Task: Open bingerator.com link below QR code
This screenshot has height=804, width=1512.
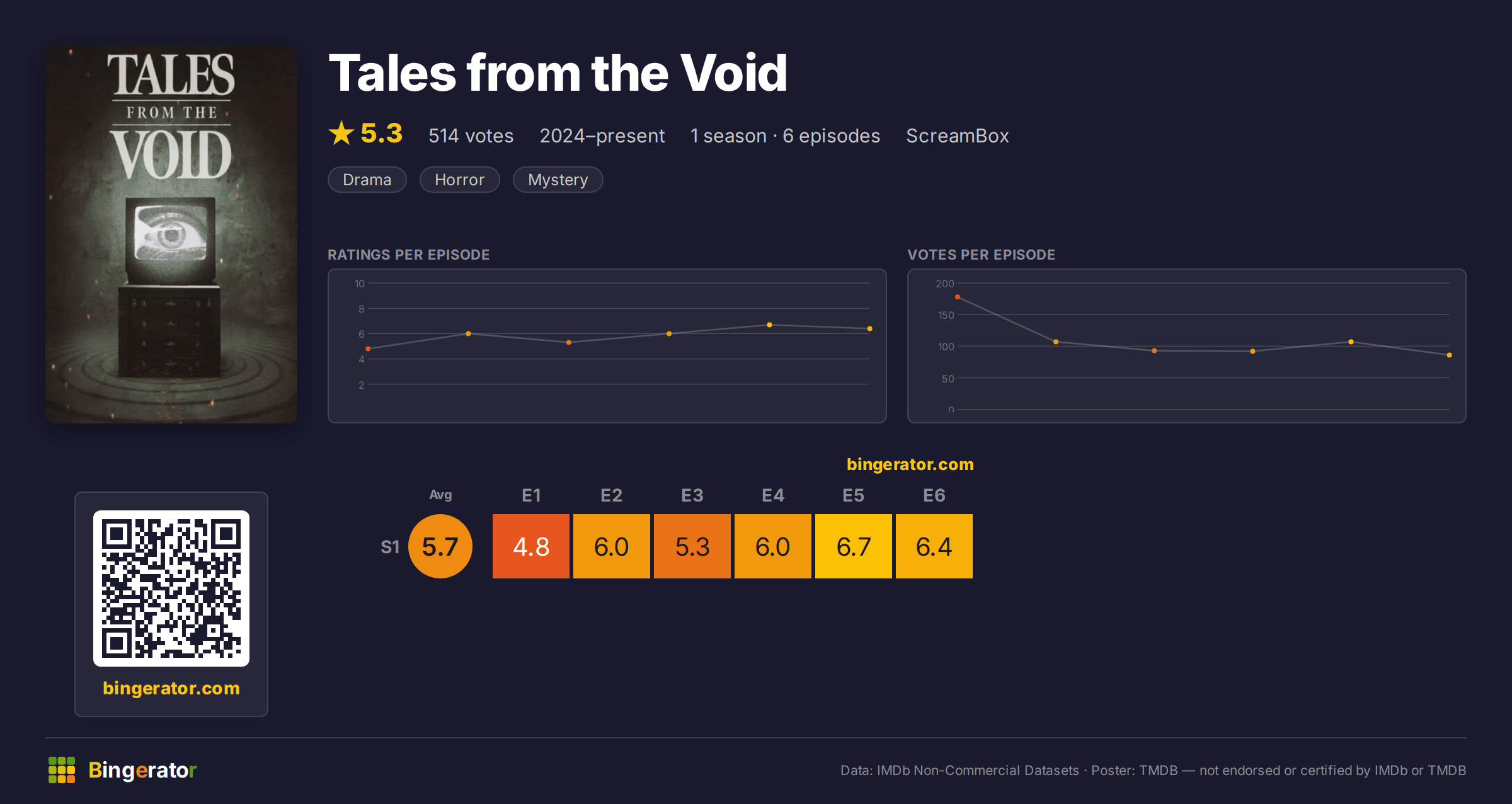Action: 171,688
